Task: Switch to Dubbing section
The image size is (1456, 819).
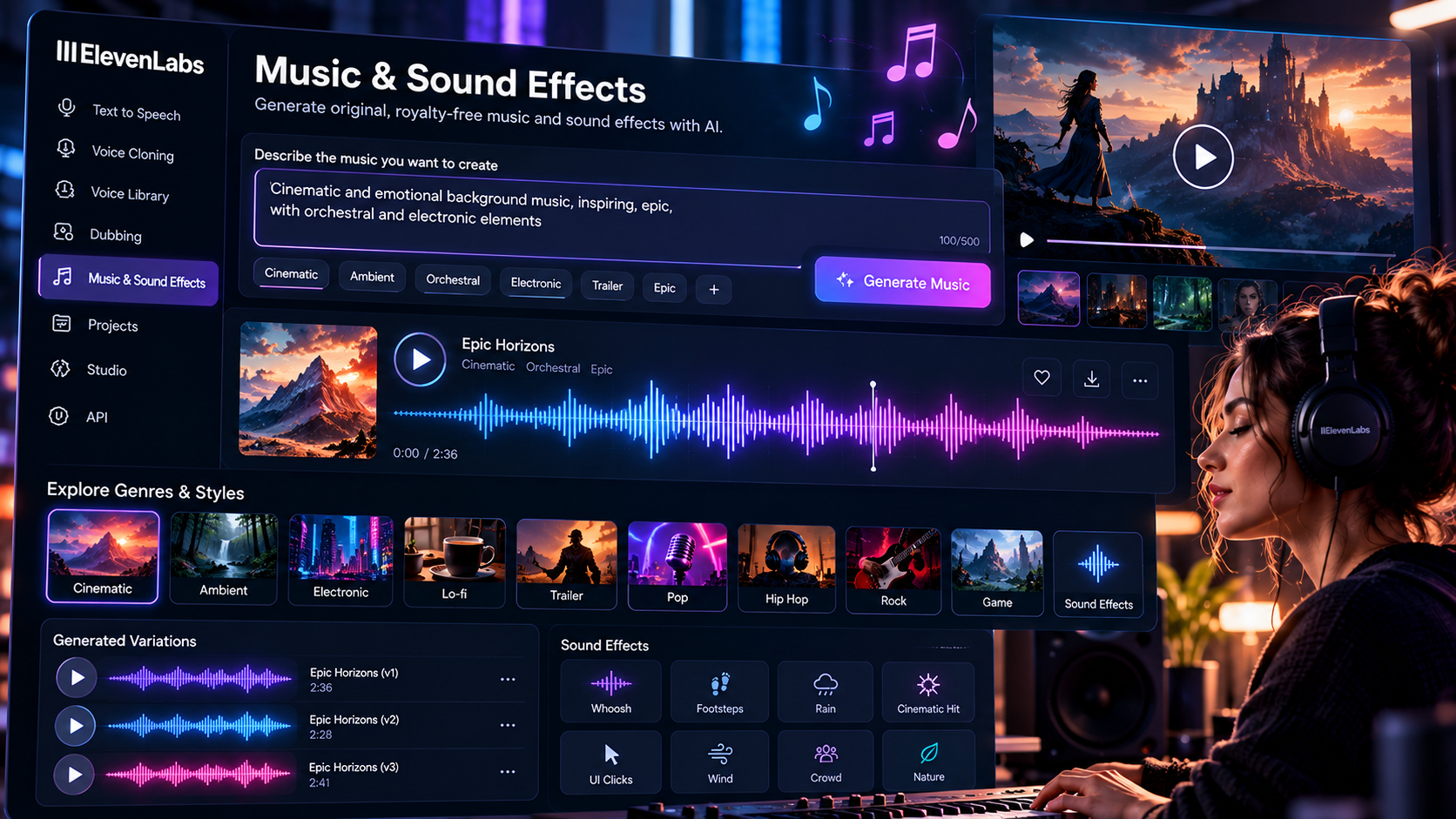Action: point(115,235)
